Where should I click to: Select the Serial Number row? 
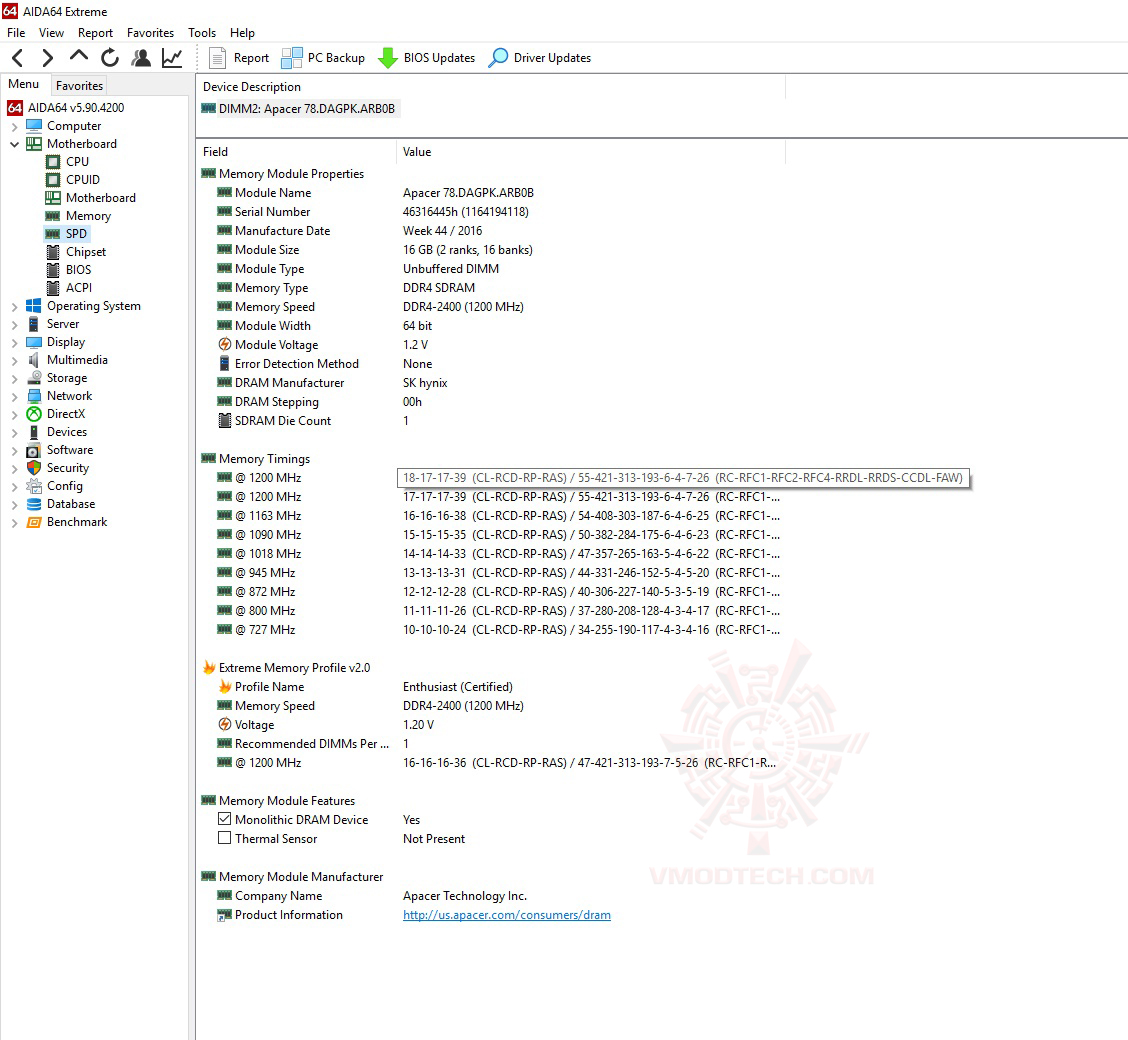click(x=489, y=211)
